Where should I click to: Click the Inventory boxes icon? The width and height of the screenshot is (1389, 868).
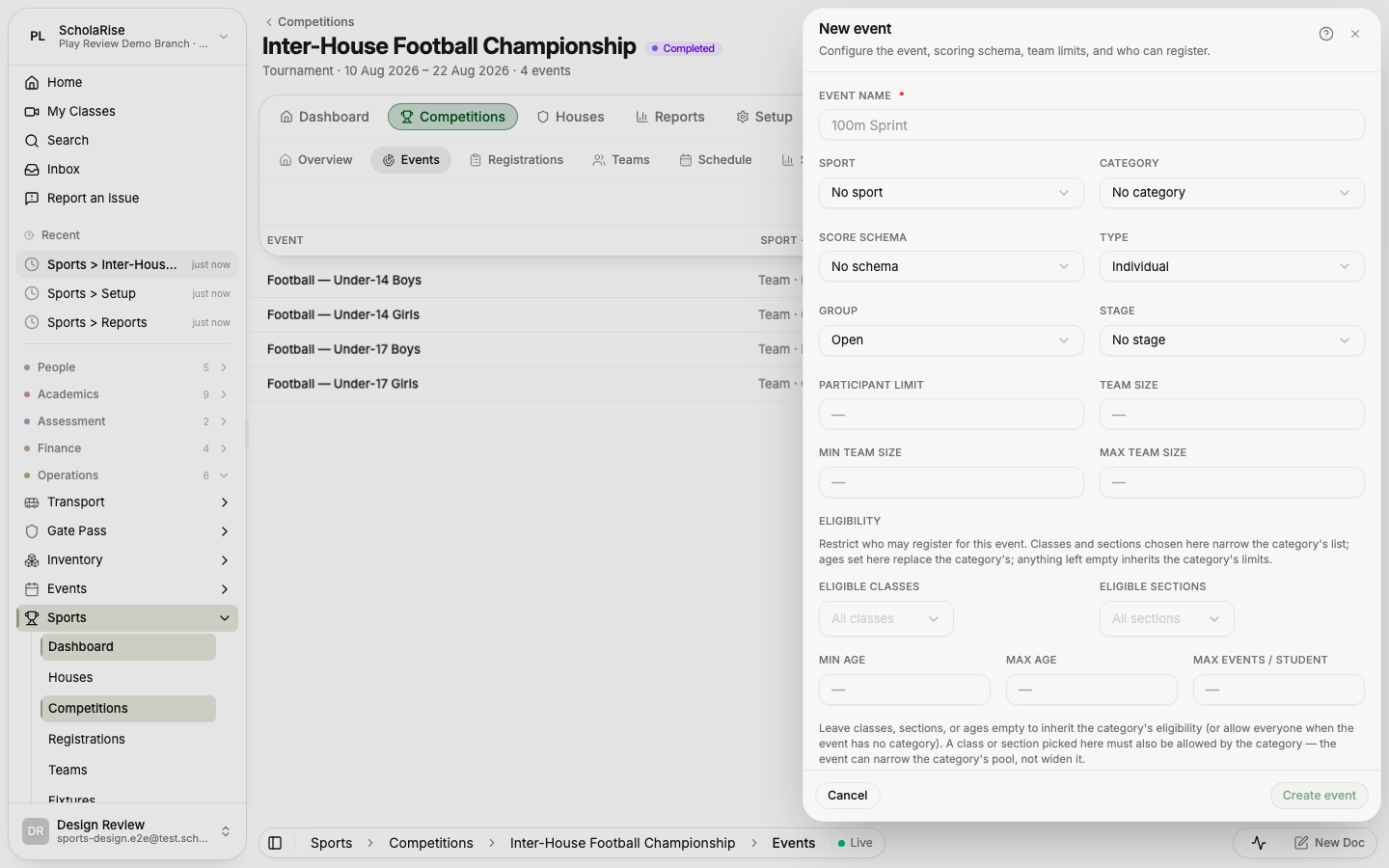32,560
